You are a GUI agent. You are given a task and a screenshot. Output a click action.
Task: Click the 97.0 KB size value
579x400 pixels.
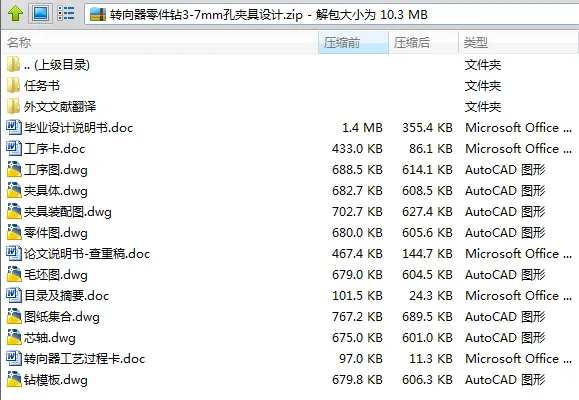[x=361, y=359]
